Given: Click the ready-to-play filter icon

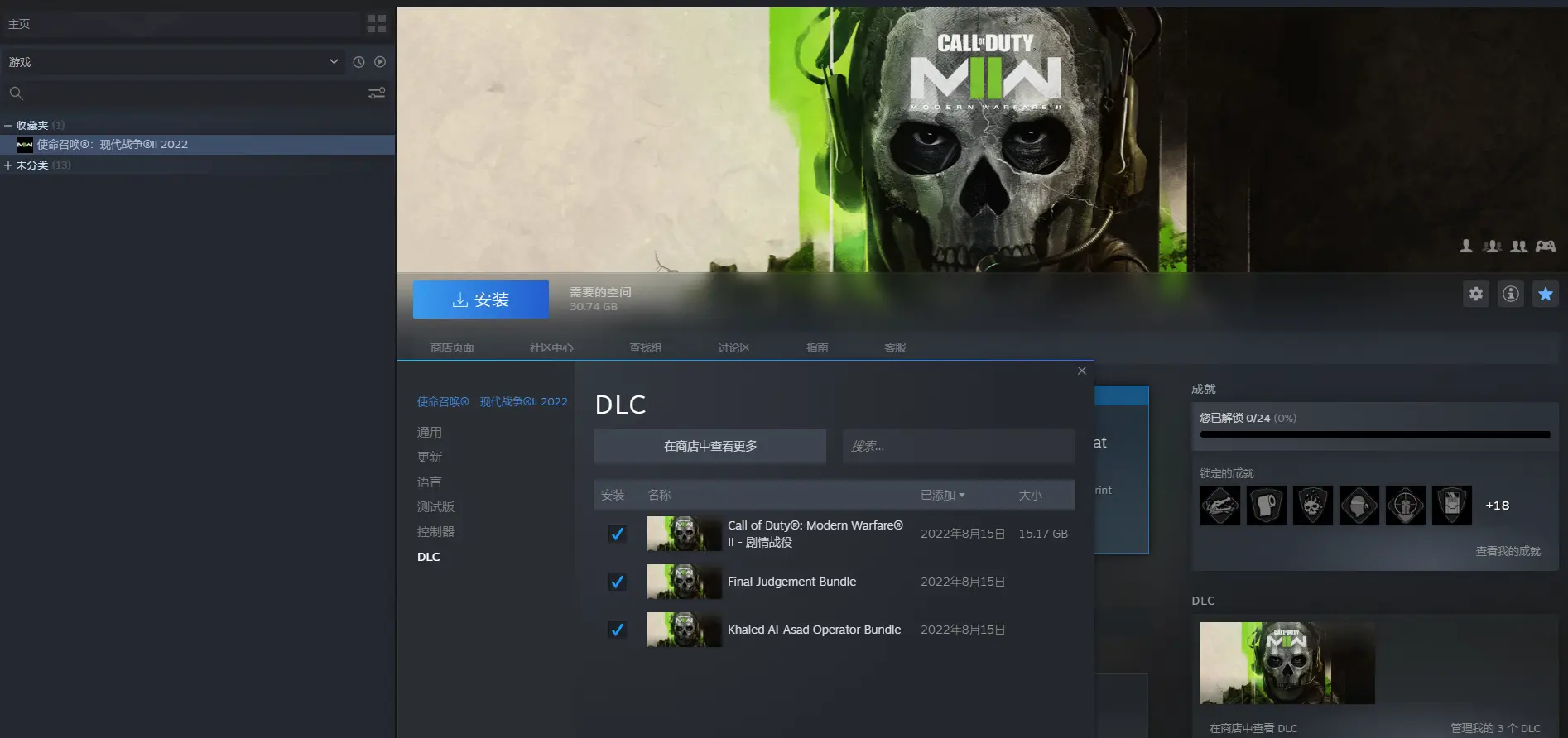Looking at the screenshot, I should pyautogui.click(x=380, y=62).
